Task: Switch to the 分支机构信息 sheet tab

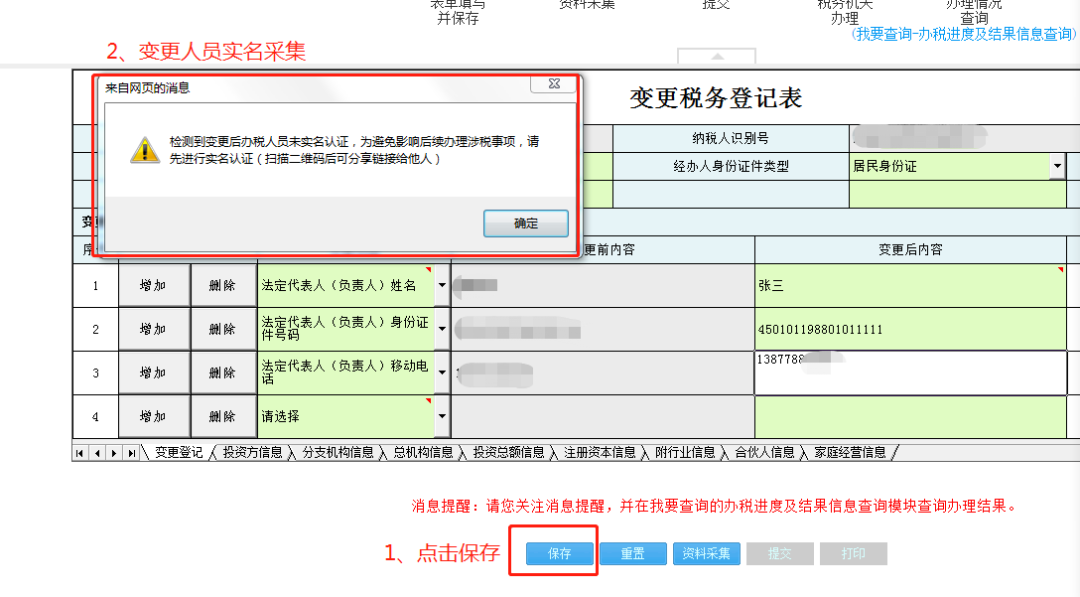Action: coord(338,452)
